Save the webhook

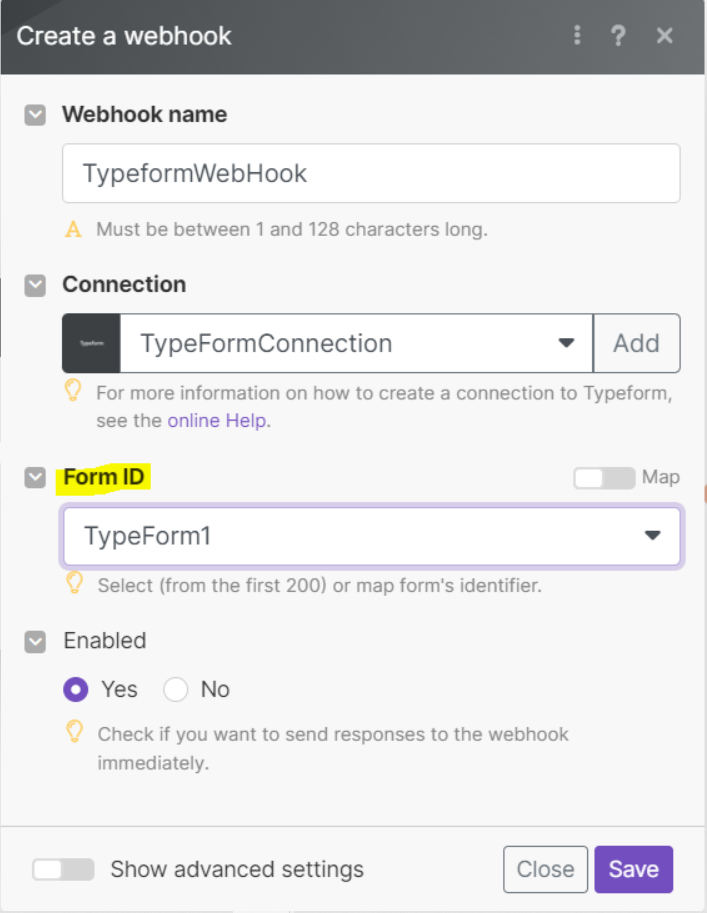pos(634,869)
